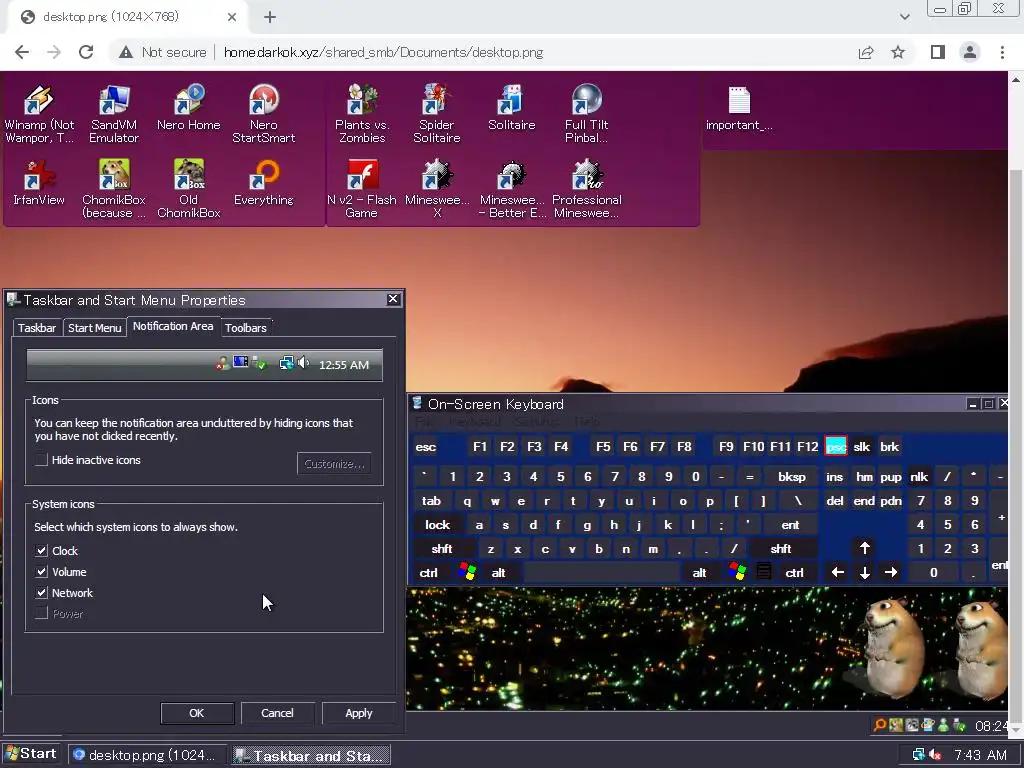Click the ent key beside apostrophe key

coord(790,525)
